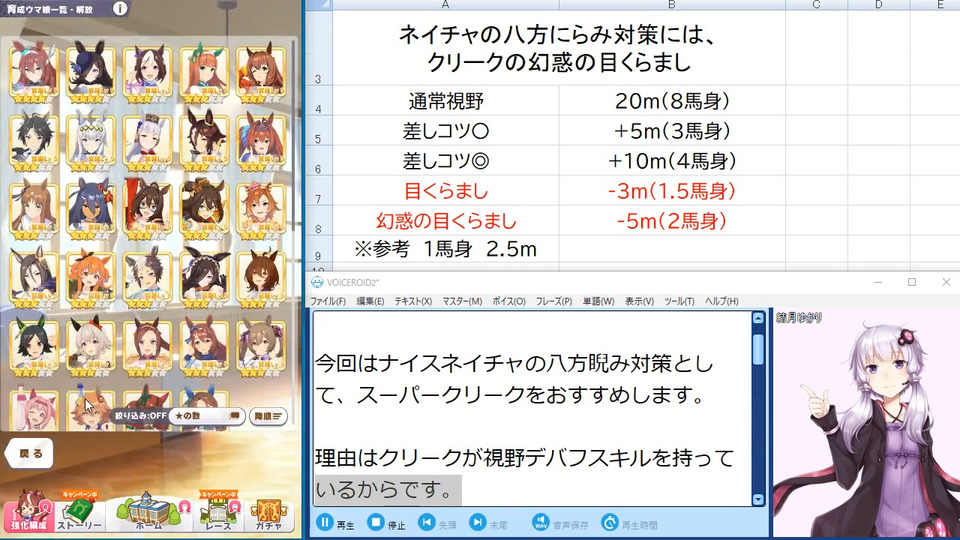Select spreadsheet column D header

pyautogui.click(x=879, y=4)
